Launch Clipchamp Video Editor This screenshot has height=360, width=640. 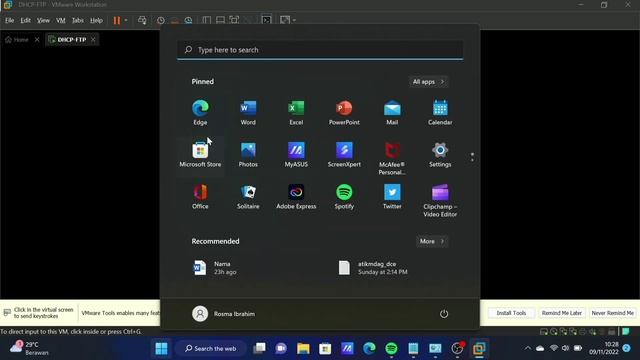(x=440, y=200)
